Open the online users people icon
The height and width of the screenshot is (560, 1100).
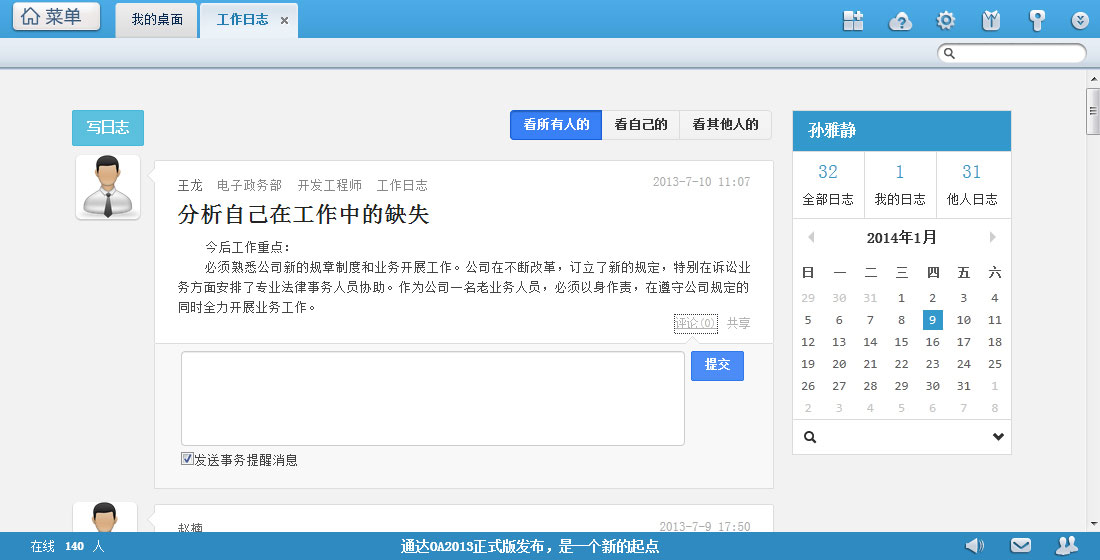click(1067, 545)
